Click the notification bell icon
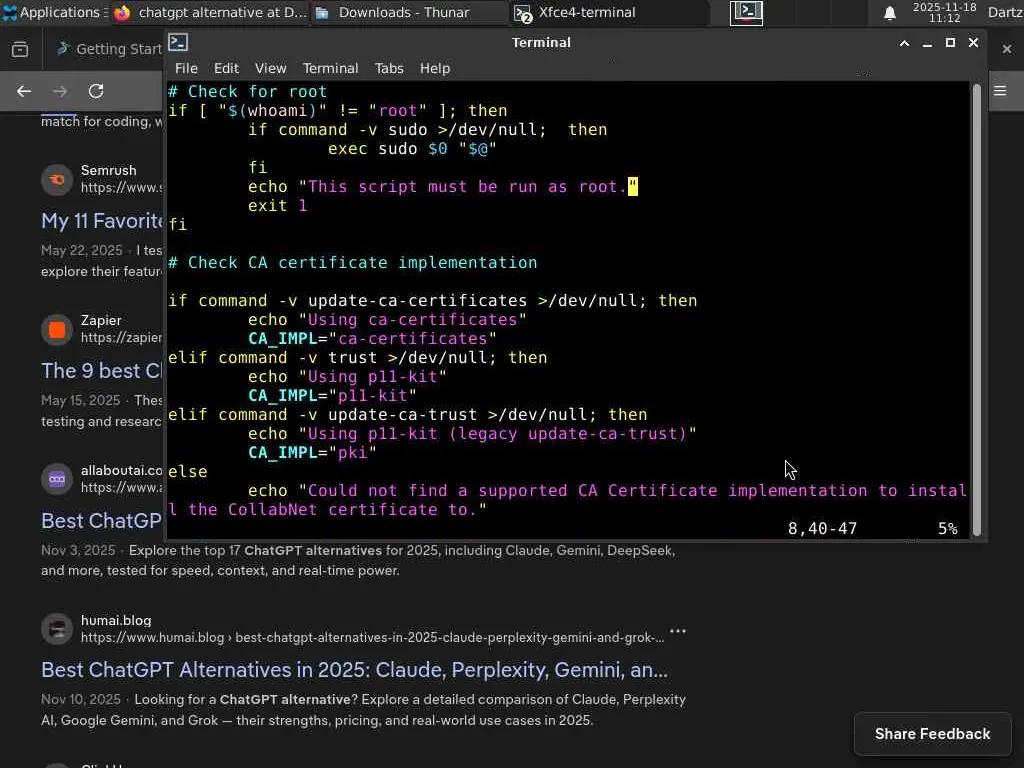 [889, 13]
